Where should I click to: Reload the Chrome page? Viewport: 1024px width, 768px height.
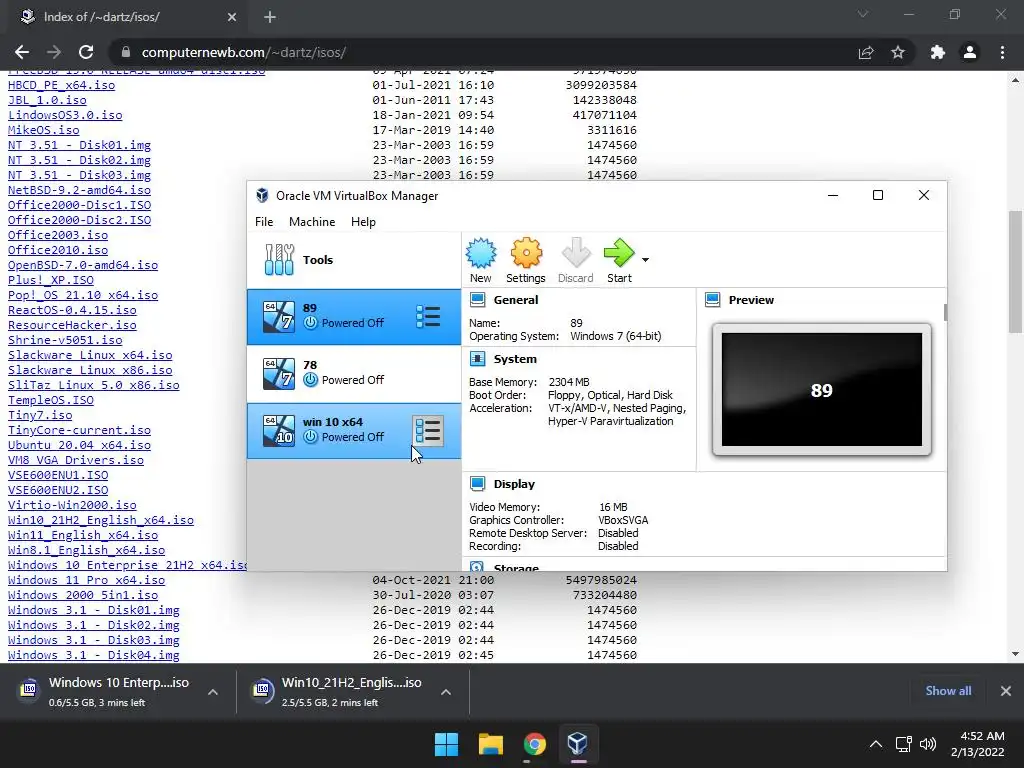pyautogui.click(x=86, y=52)
